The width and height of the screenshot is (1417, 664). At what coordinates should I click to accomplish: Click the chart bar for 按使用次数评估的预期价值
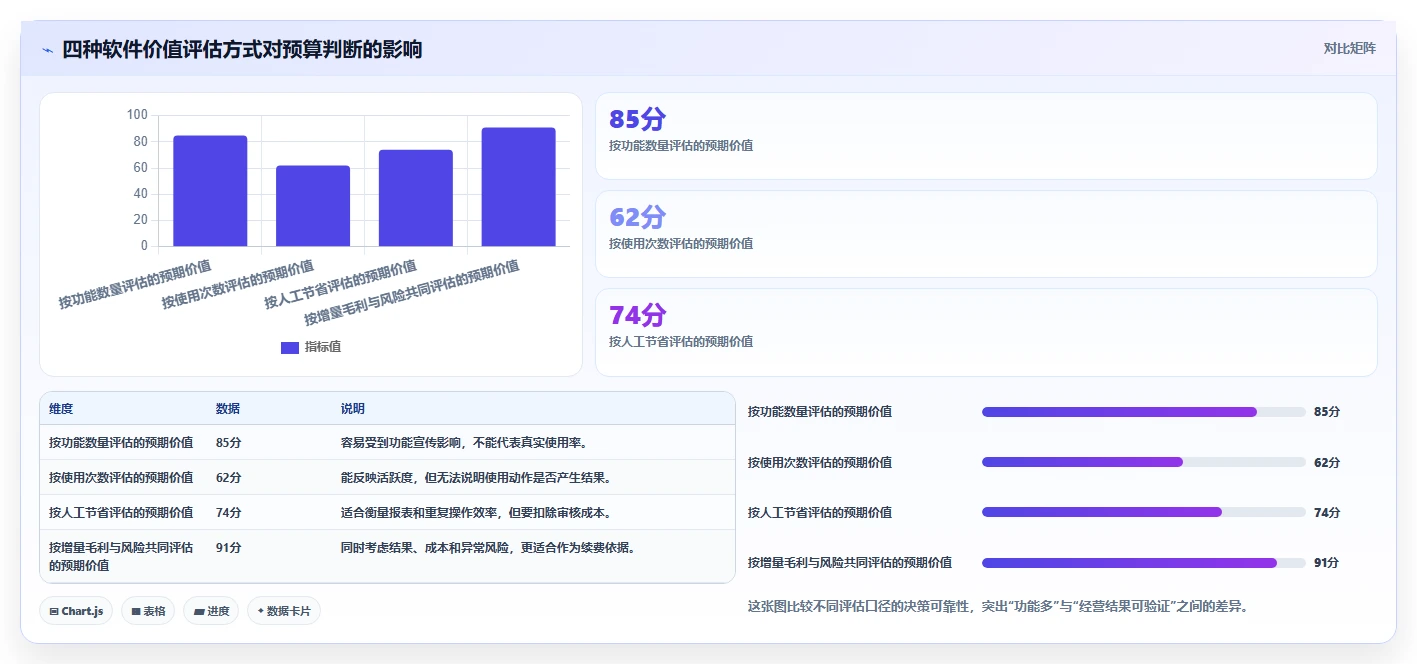313,206
